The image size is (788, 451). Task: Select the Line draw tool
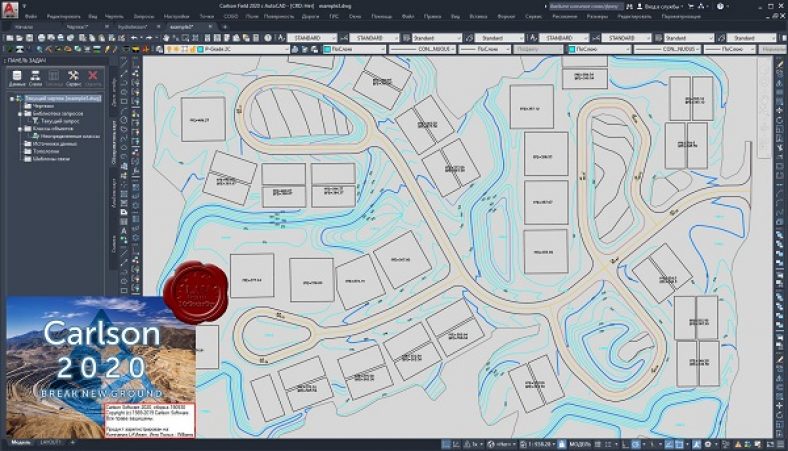click(x=124, y=63)
